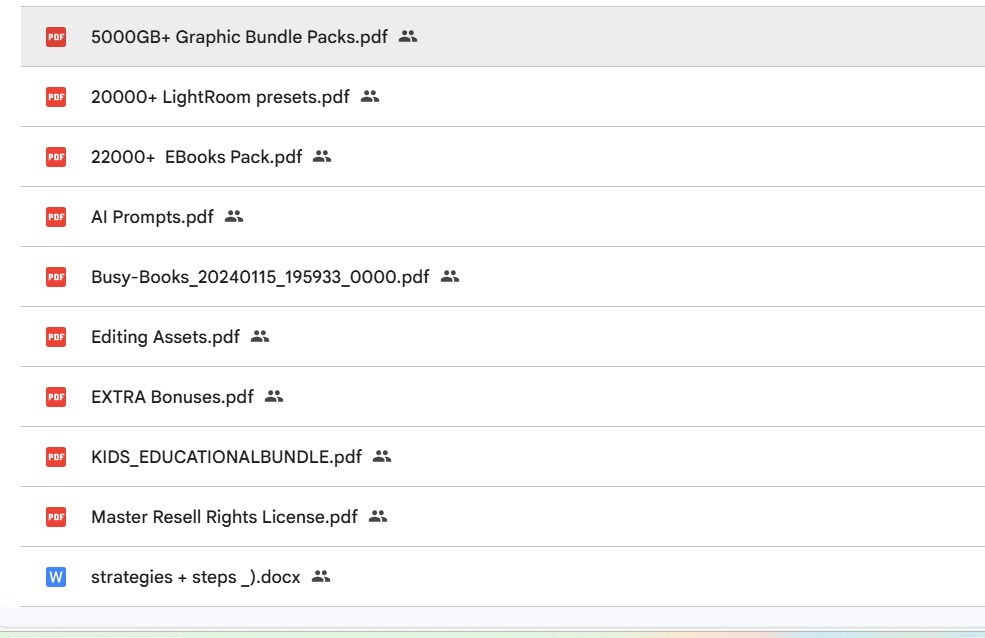985x638 pixels.
Task: Click PDF icon beside EXTRA Bonuses.pdf
Action: coord(56,397)
